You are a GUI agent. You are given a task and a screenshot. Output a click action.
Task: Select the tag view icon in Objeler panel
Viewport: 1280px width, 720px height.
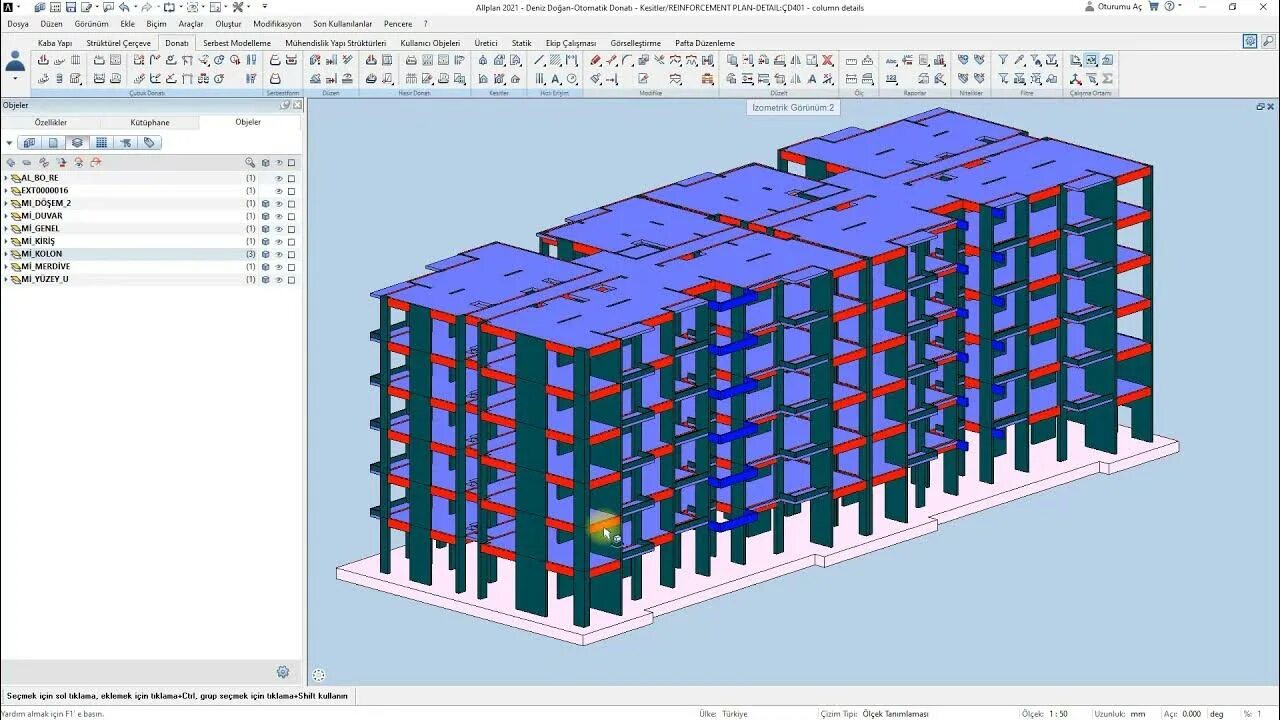point(149,143)
